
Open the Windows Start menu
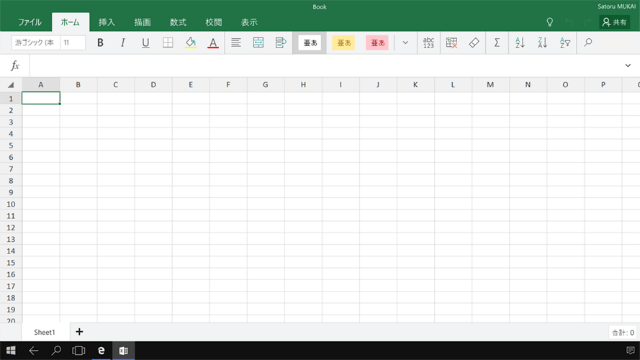[11, 351]
